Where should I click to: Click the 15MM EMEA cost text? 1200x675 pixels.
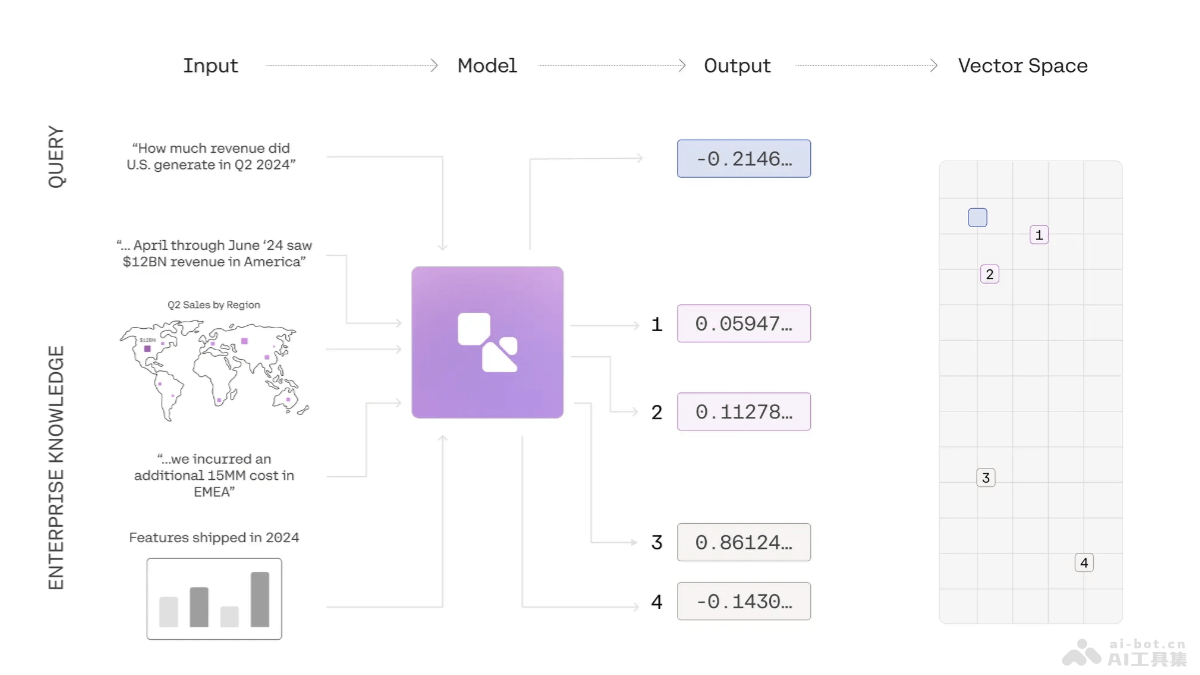214,475
